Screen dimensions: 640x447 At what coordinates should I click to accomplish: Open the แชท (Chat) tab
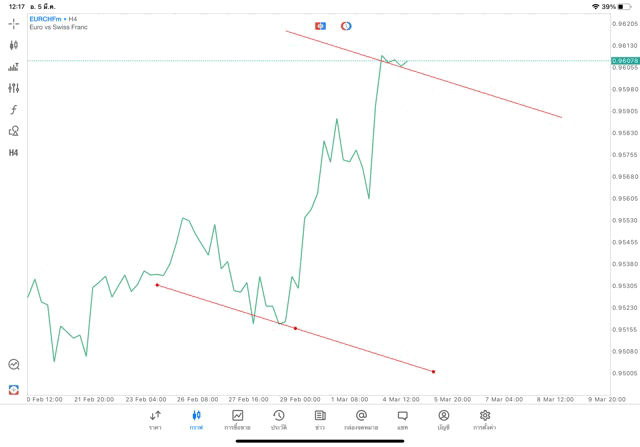(x=402, y=419)
